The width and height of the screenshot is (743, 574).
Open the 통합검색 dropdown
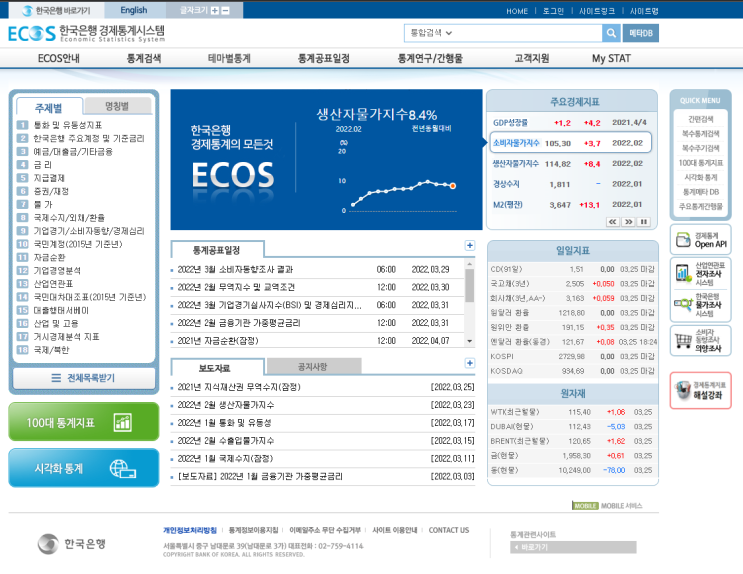(431, 33)
